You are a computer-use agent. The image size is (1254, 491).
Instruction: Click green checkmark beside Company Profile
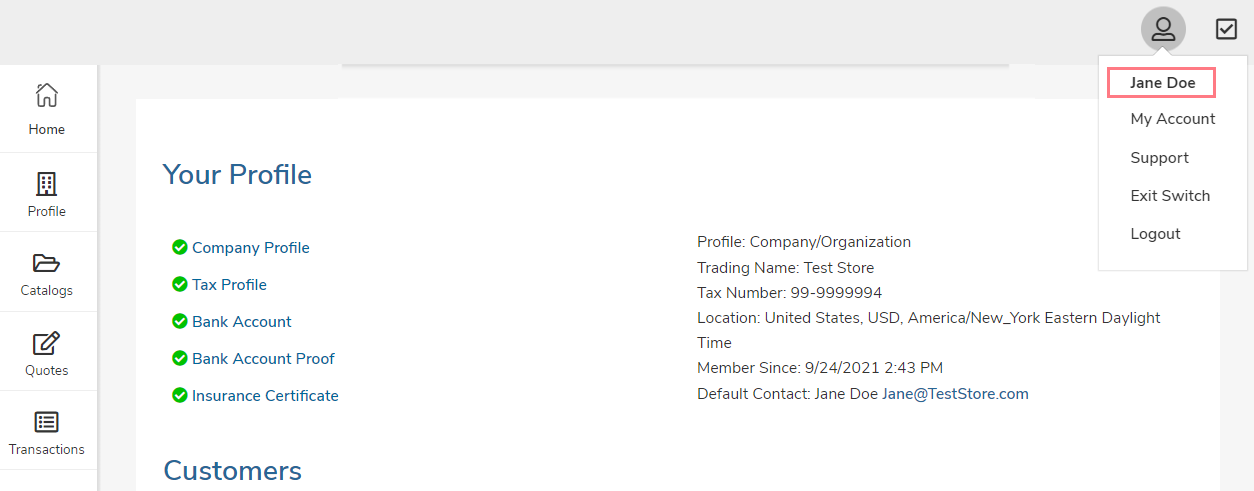click(180, 247)
